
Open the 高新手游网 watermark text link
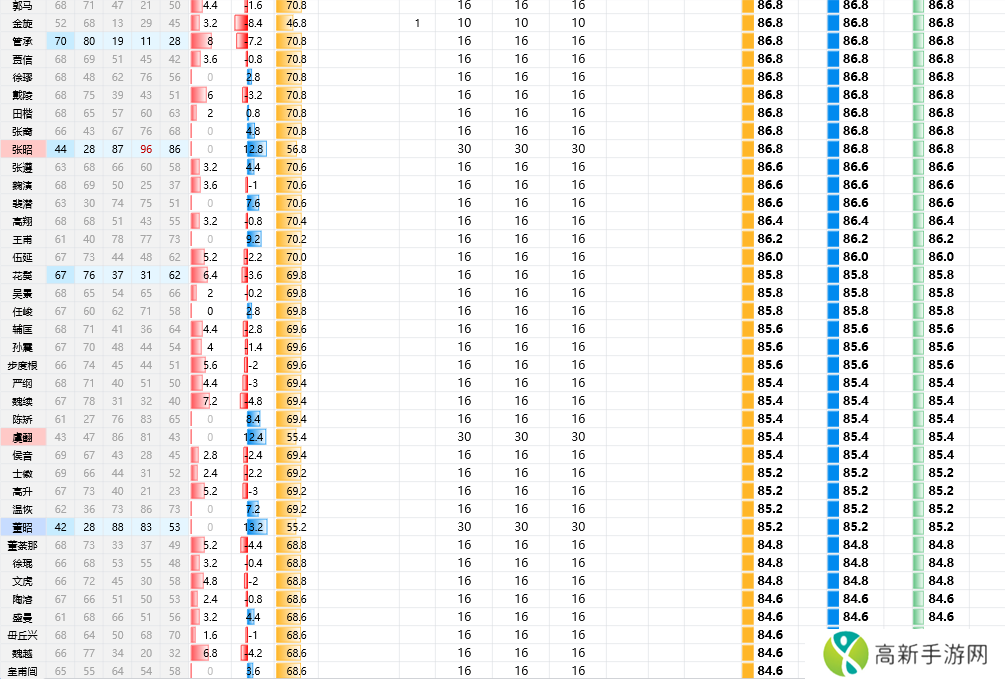coord(930,655)
